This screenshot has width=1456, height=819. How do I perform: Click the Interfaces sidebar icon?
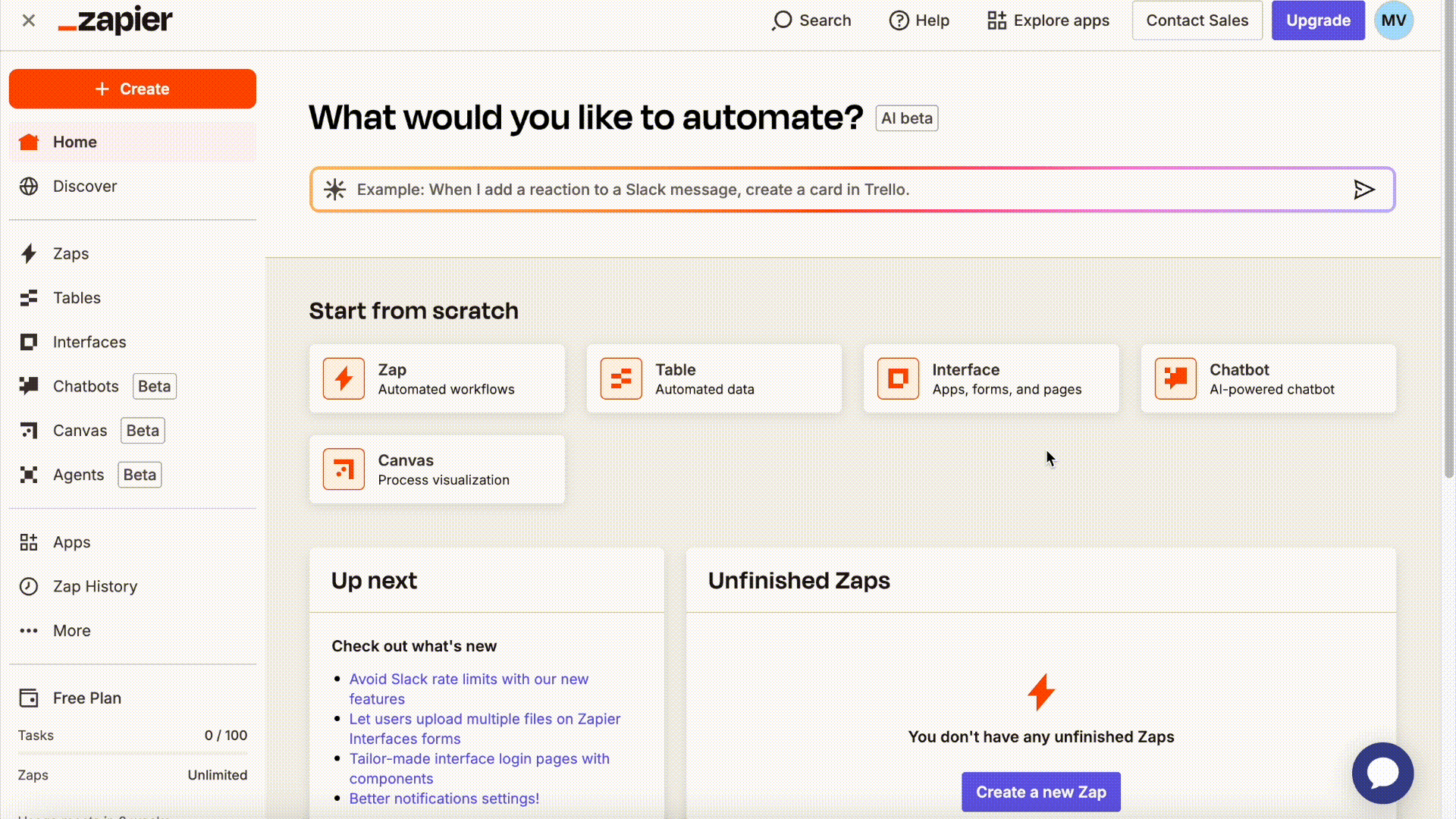(x=29, y=342)
